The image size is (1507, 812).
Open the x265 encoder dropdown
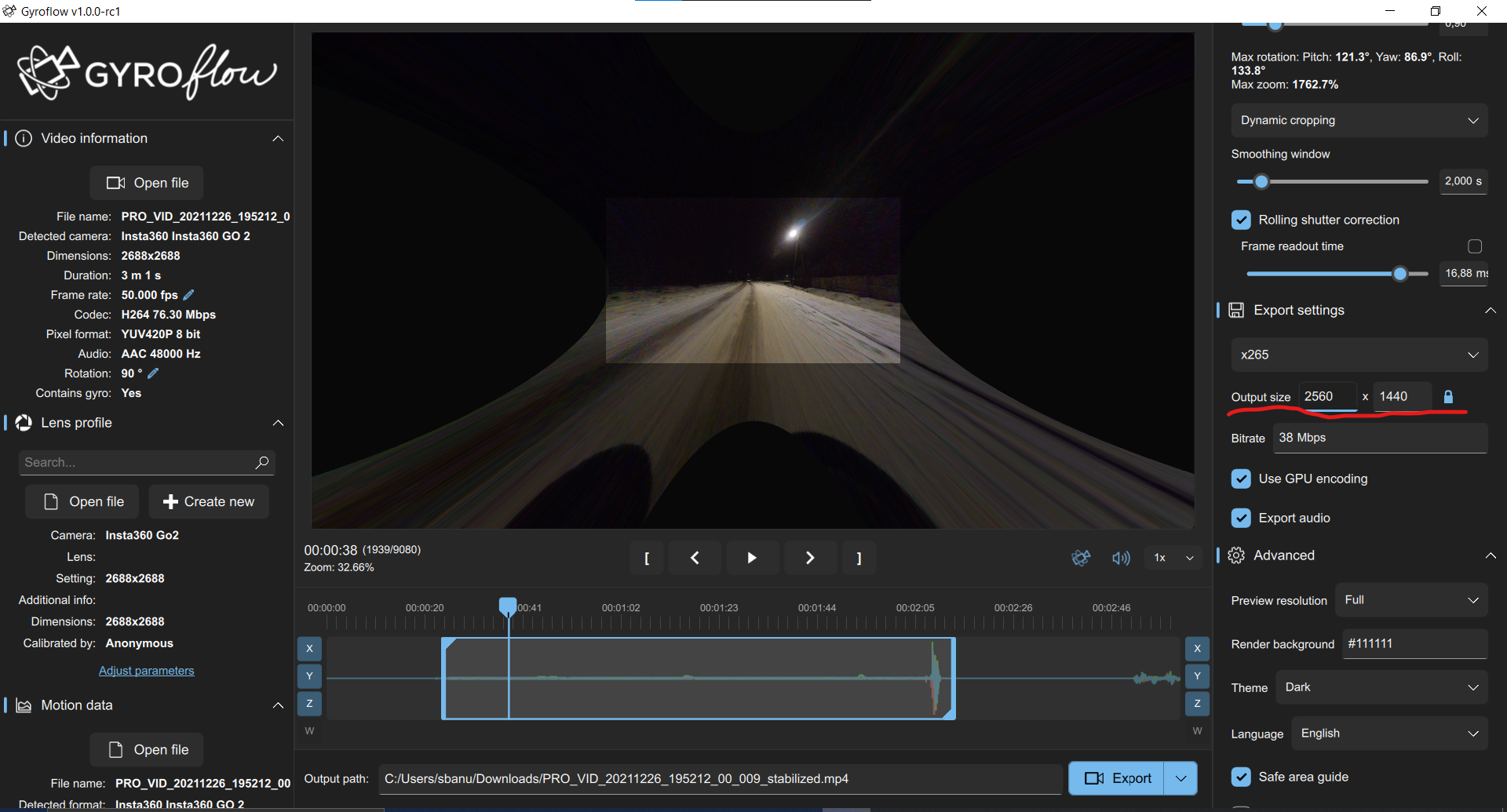pyautogui.click(x=1359, y=355)
